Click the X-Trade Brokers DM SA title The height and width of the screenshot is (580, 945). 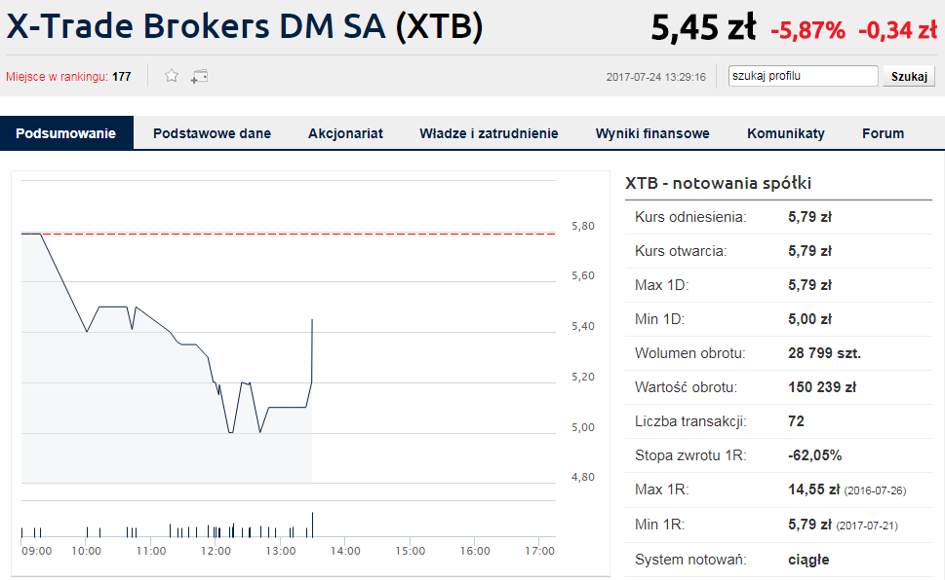point(245,27)
